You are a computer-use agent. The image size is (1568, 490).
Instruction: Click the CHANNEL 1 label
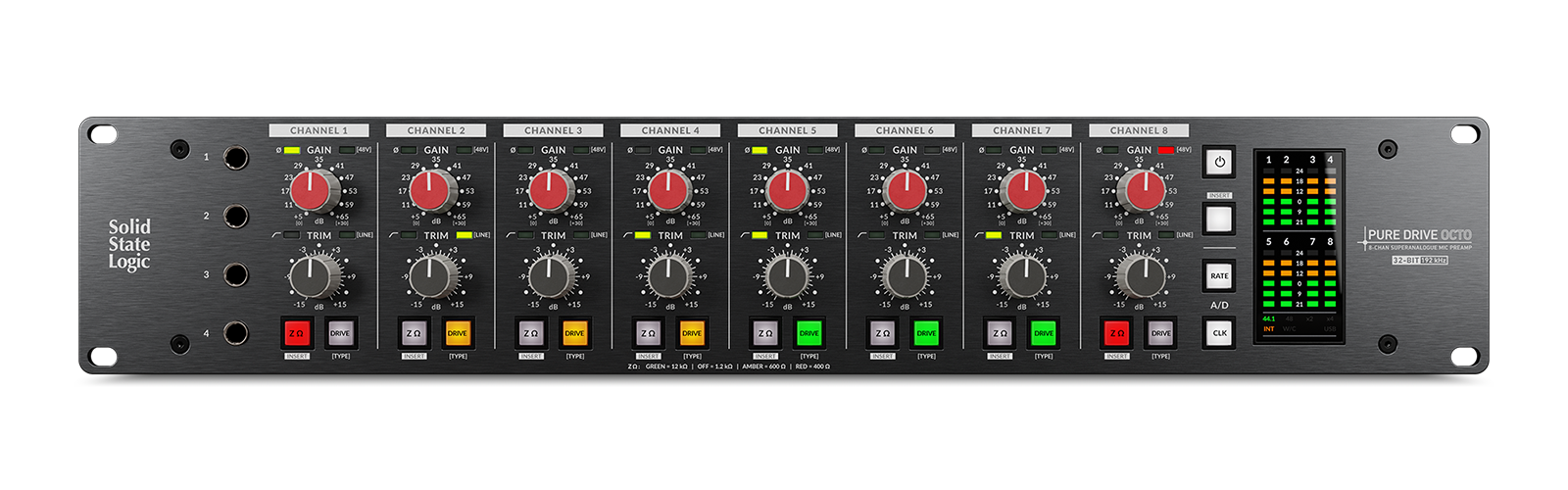(x=318, y=130)
